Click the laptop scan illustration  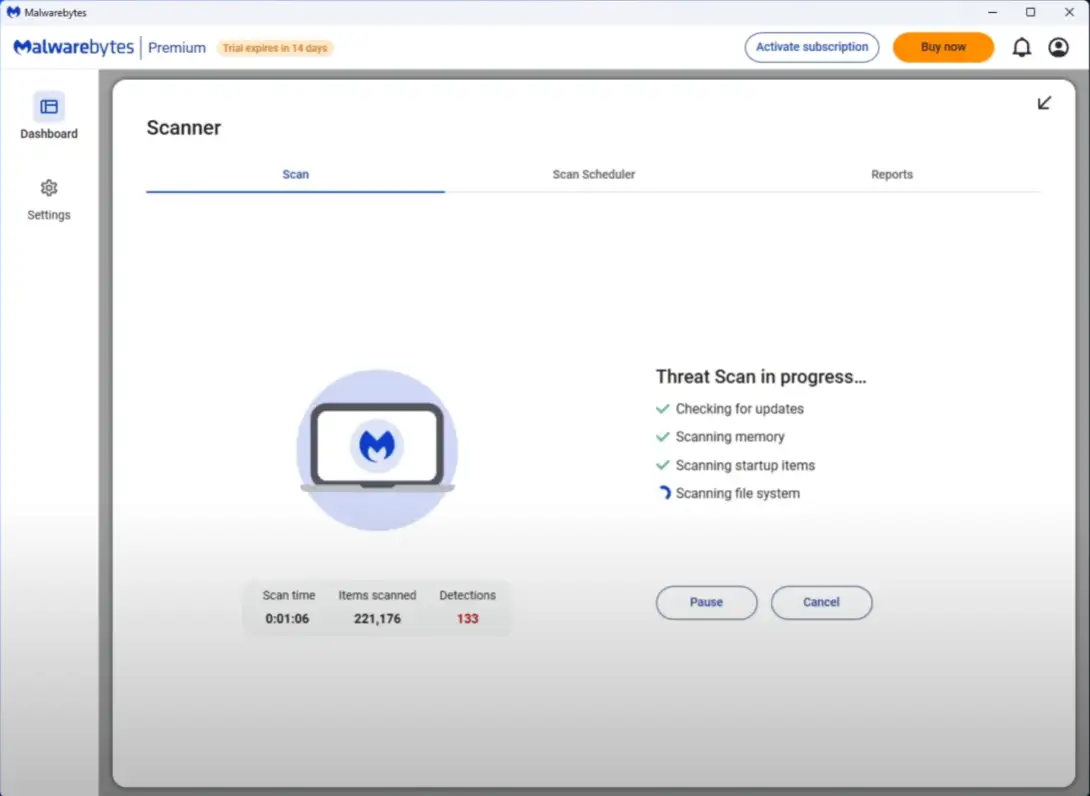377,449
